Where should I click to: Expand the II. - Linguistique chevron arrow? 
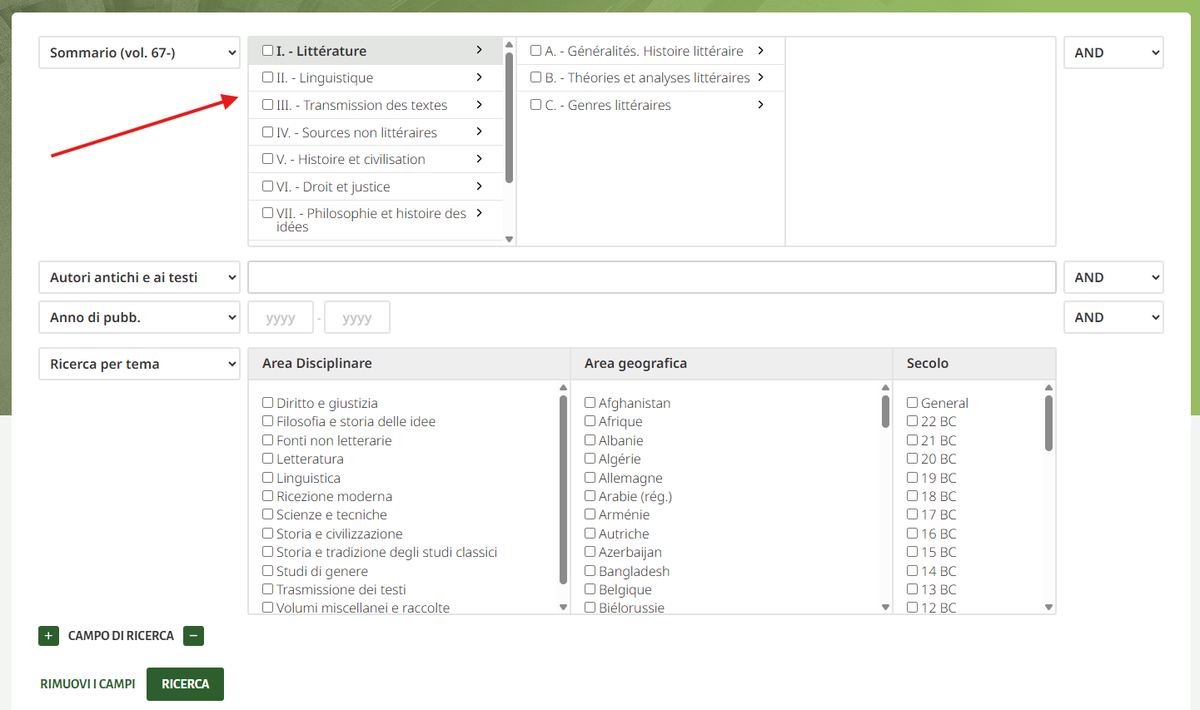479,77
